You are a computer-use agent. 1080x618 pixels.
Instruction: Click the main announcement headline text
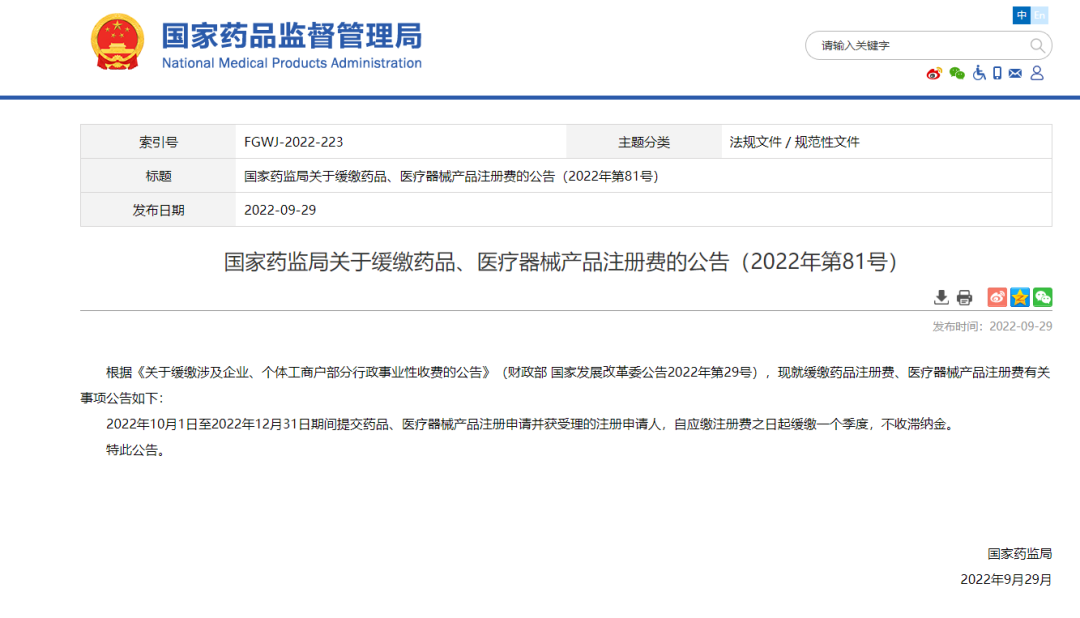[565, 262]
